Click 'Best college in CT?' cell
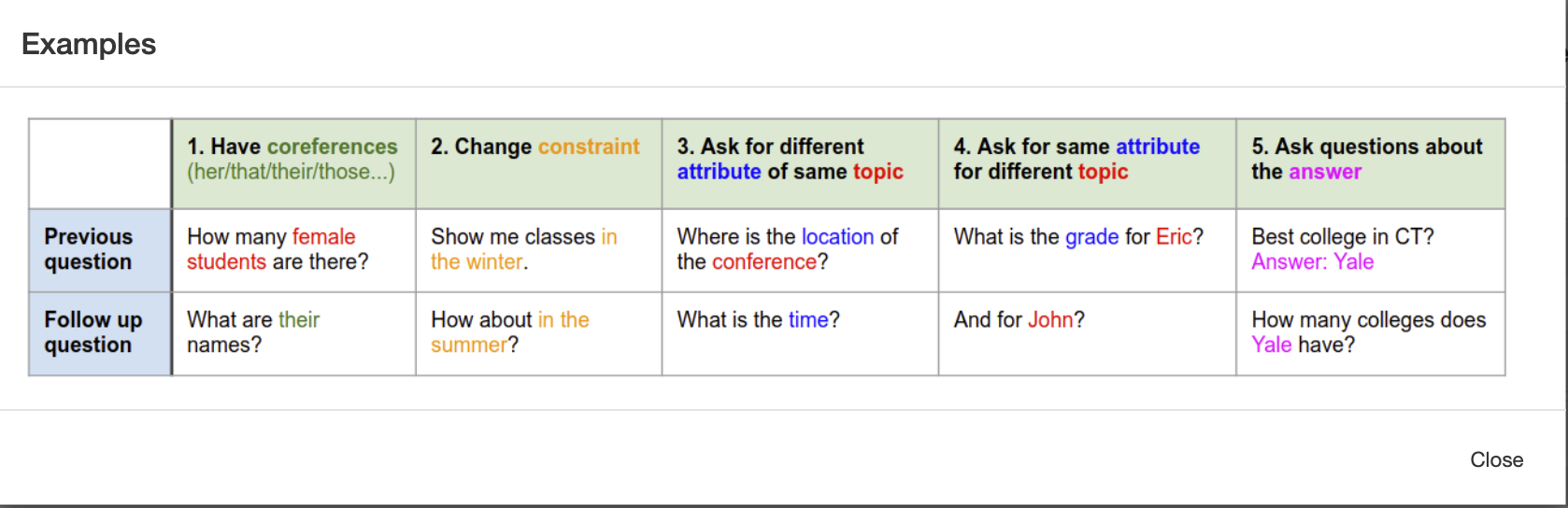Viewport: 1568px width, 508px height. tap(1370, 250)
